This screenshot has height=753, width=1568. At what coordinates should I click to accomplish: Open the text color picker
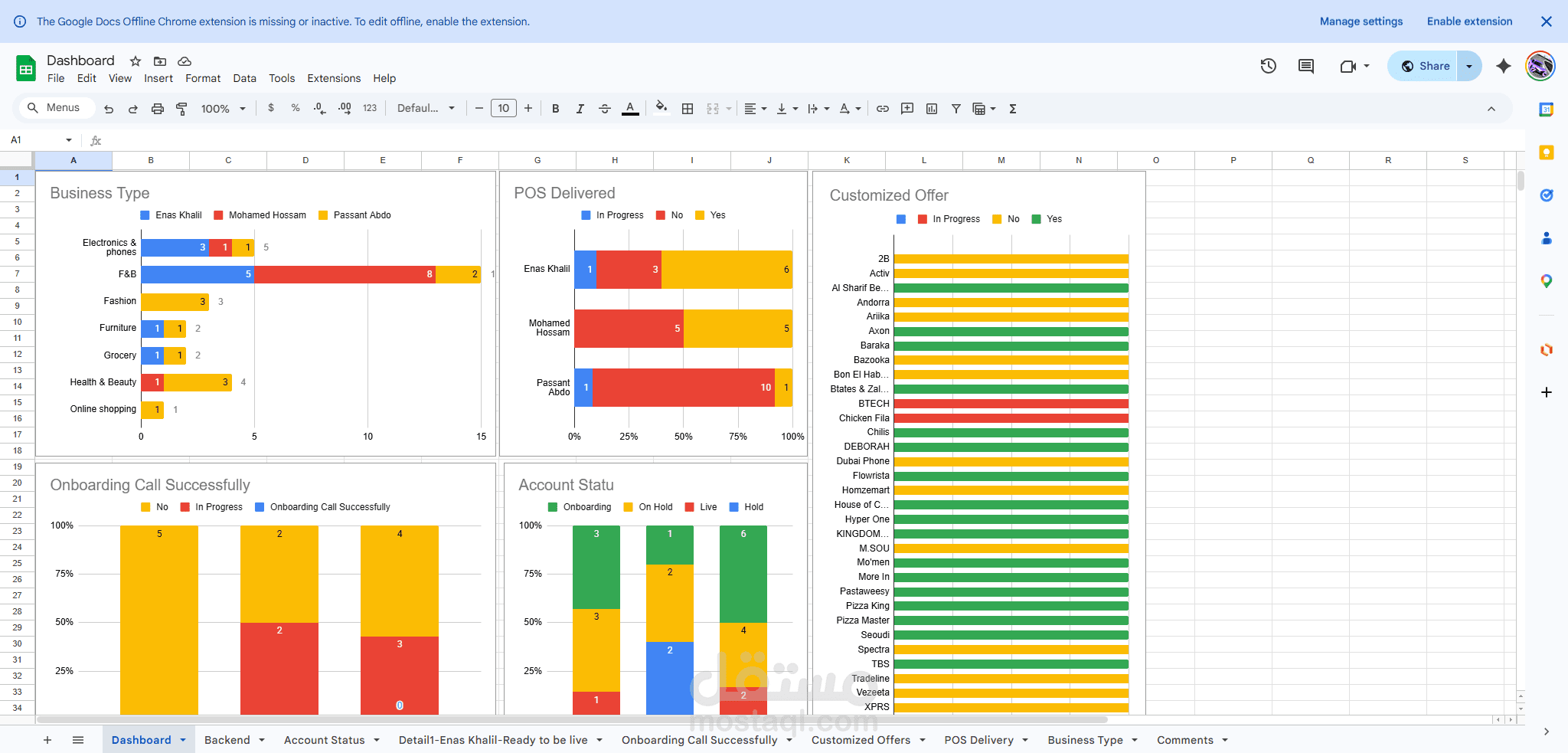630,109
